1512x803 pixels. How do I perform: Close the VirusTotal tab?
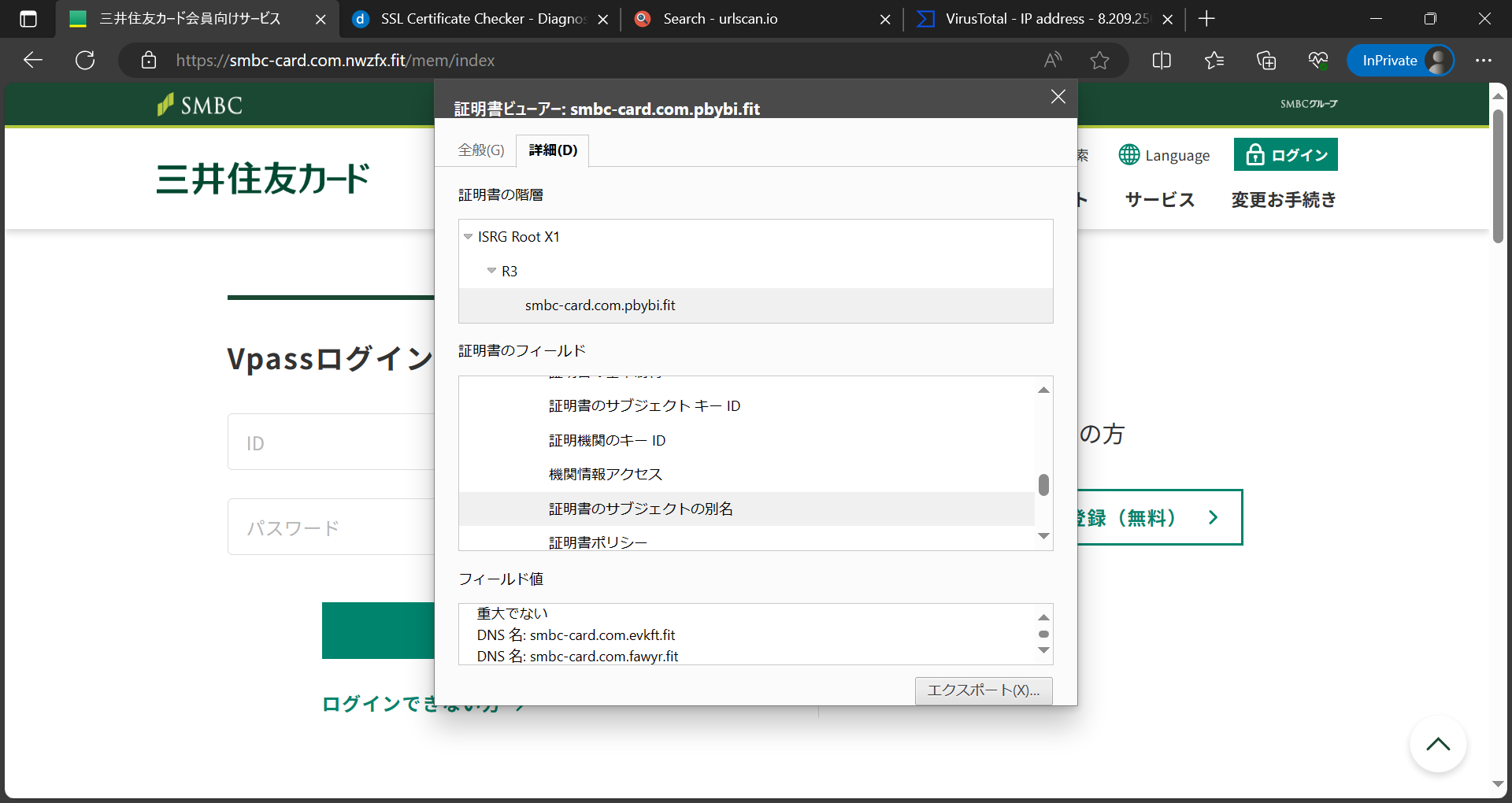pos(1168,19)
